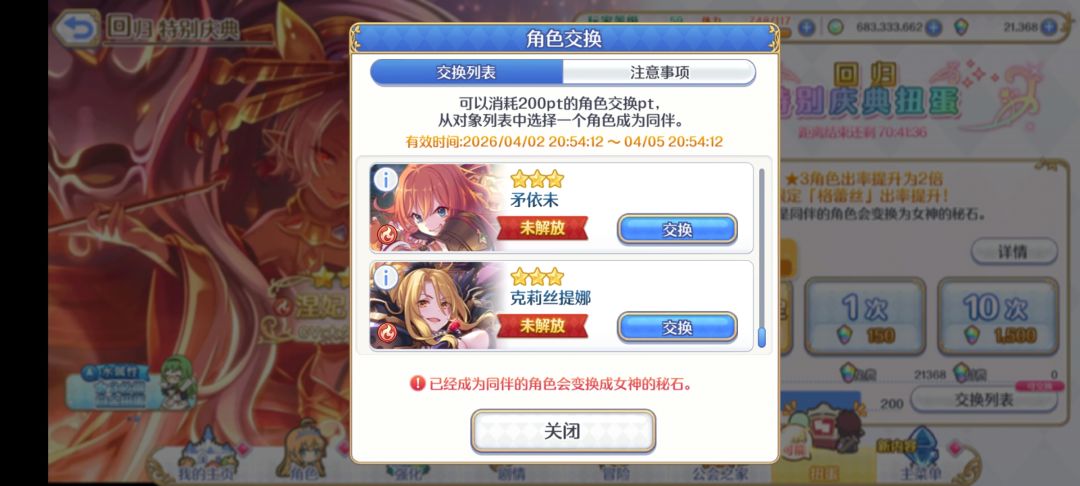1080x486 pixels.
Task: Tap the plus icon beside mana 683,333,662
Action: point(933,28)
